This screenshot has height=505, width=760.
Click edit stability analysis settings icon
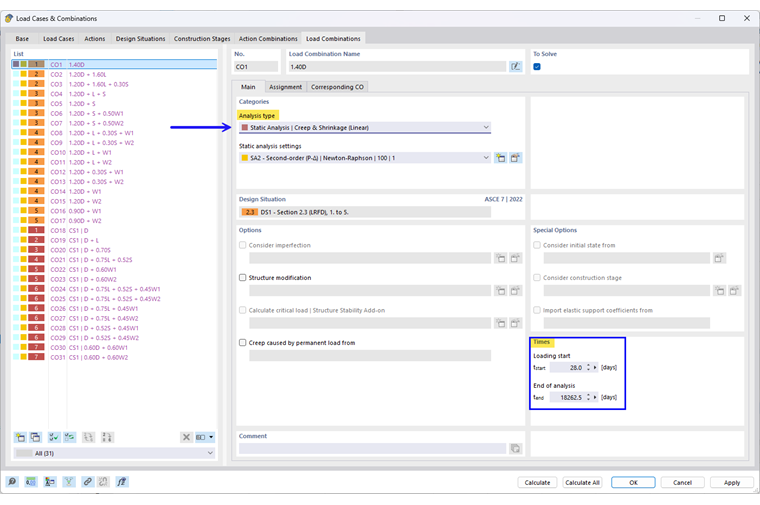point(515,323)
